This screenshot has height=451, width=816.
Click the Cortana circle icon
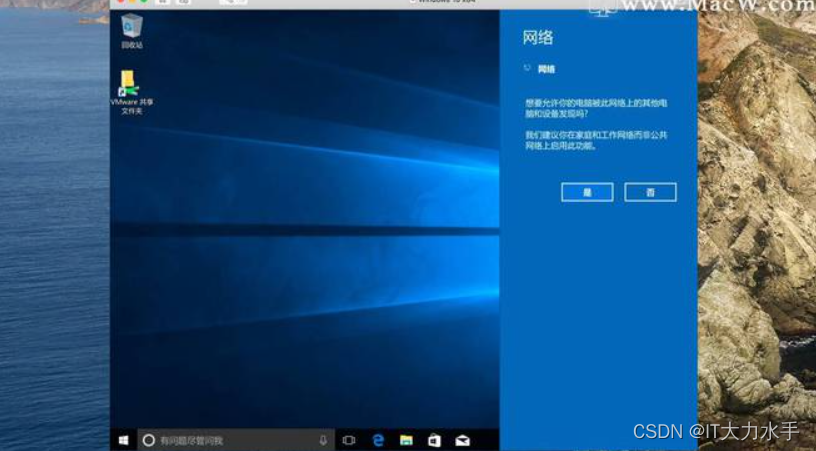[x=148, y=441]
